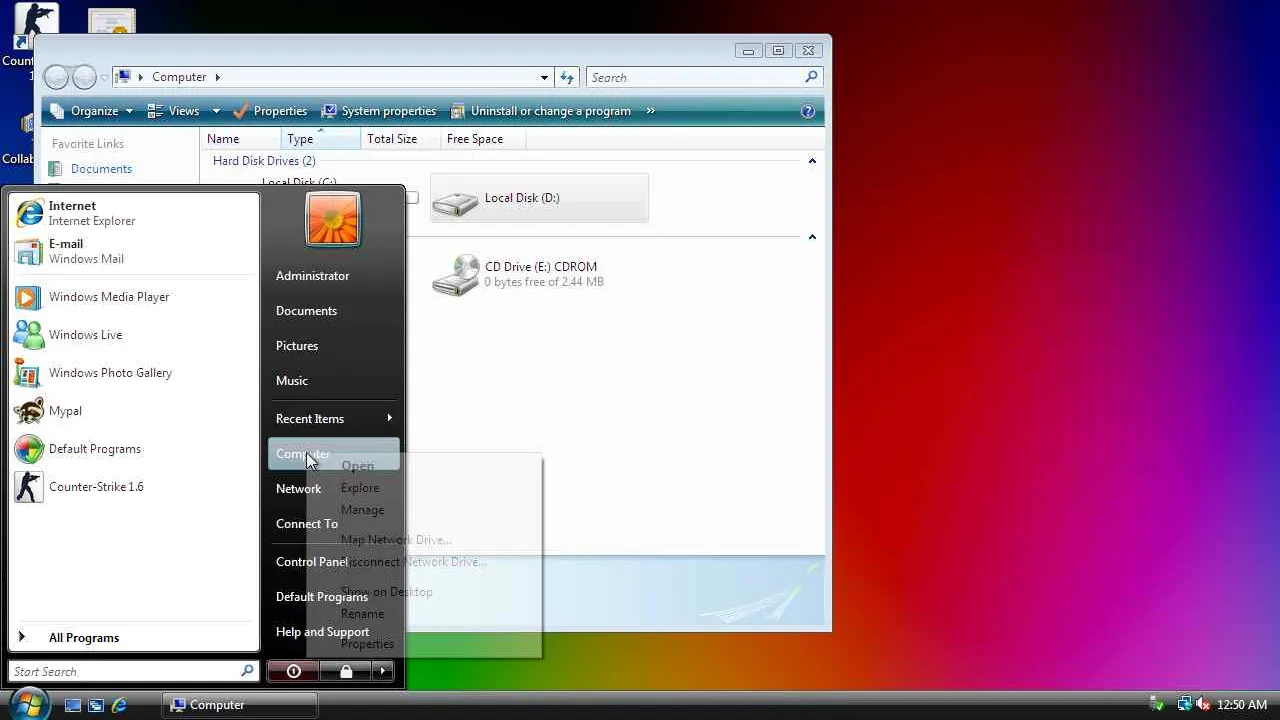This screenshot has height=720, width=1280.
Task: Open Windows Photo Gallery
Action: click(133, 373)
